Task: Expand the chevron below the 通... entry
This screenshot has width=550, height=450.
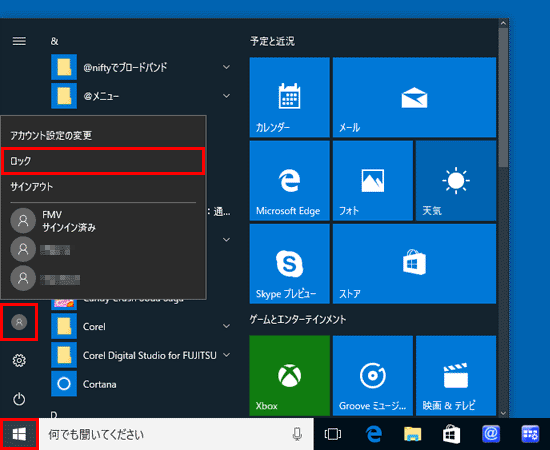Action: click(x=227, y=240)
